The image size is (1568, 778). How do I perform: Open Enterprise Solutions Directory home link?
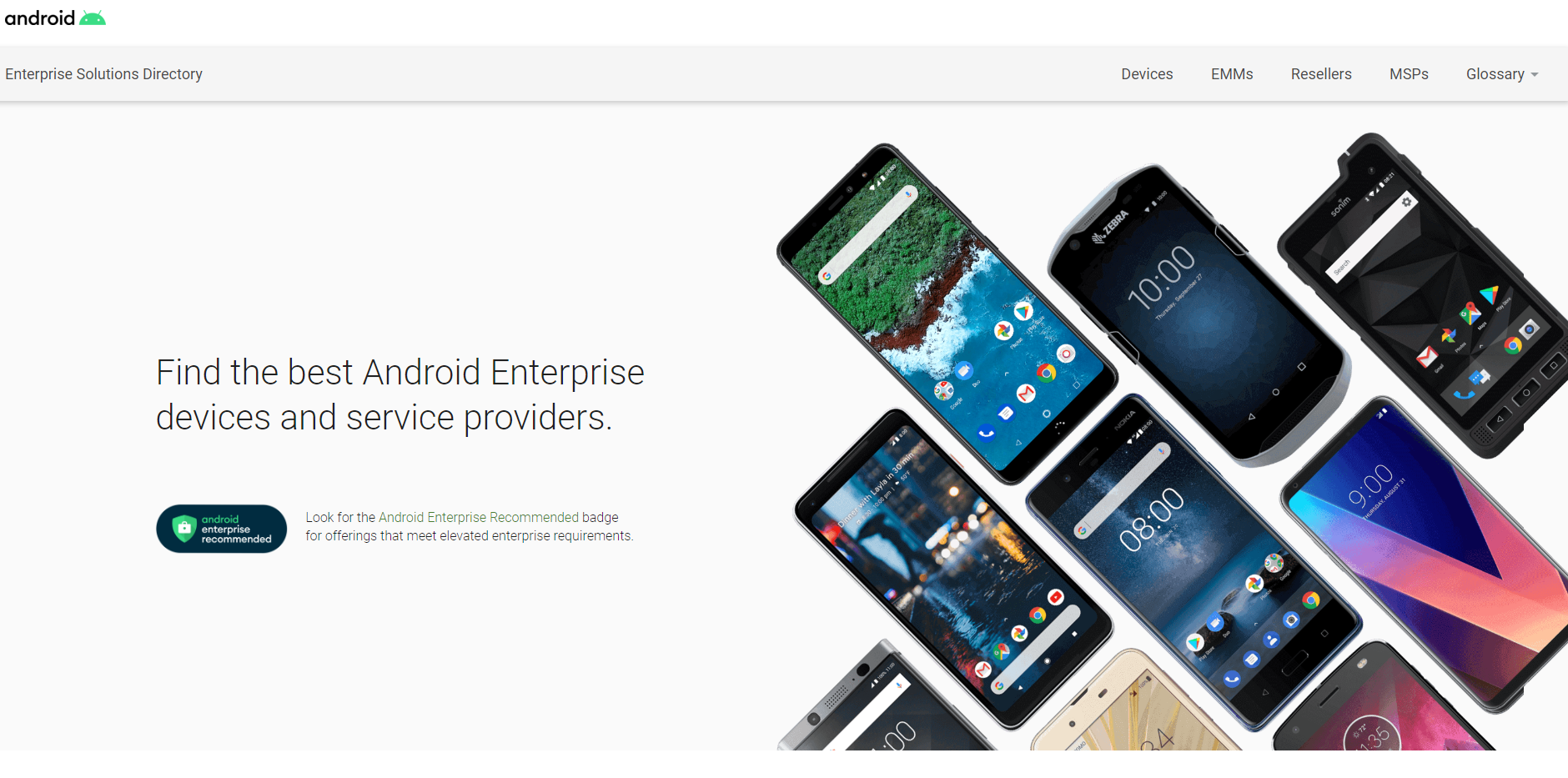tap(103, 74)
